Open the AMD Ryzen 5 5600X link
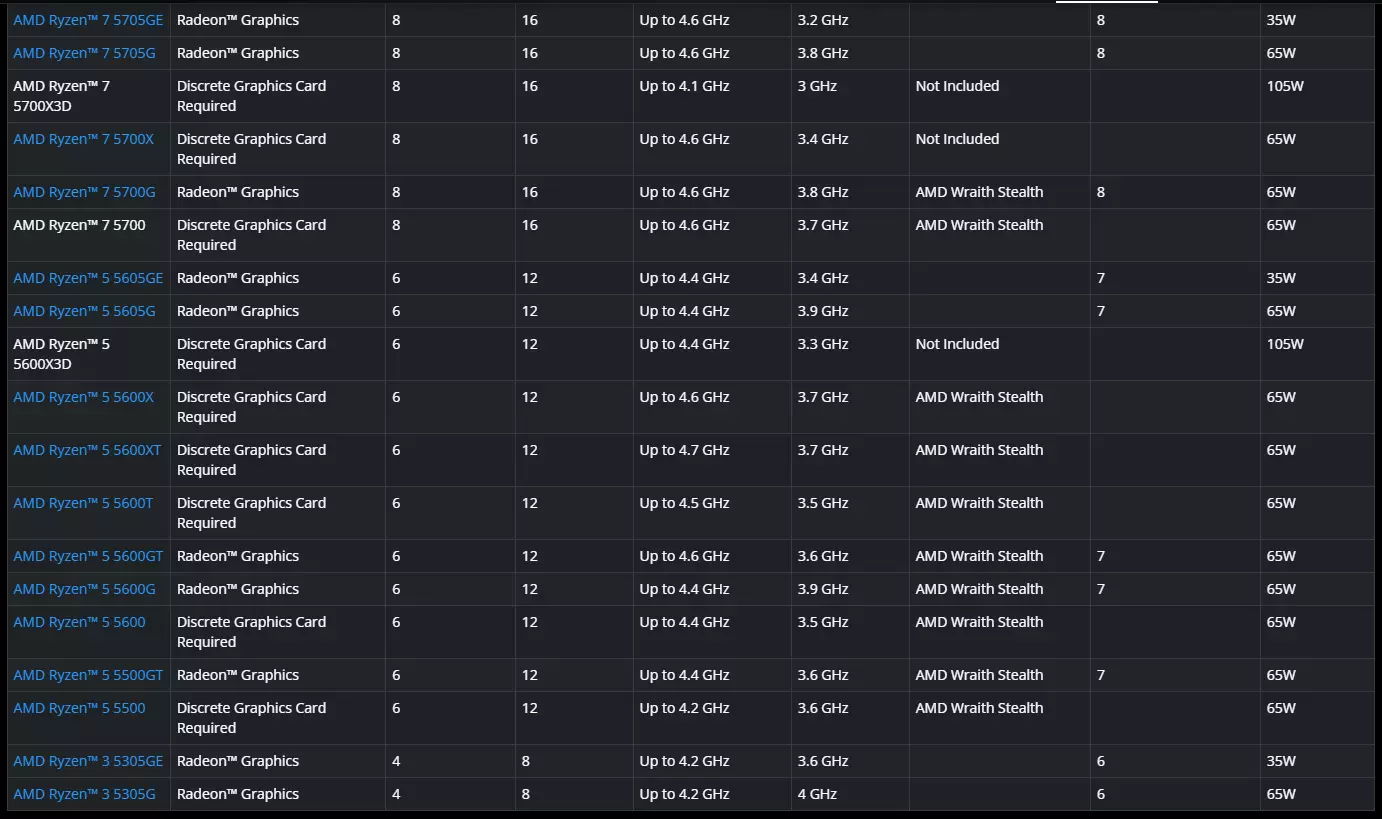Screen dimensions: 1382x819 [84, 397]
